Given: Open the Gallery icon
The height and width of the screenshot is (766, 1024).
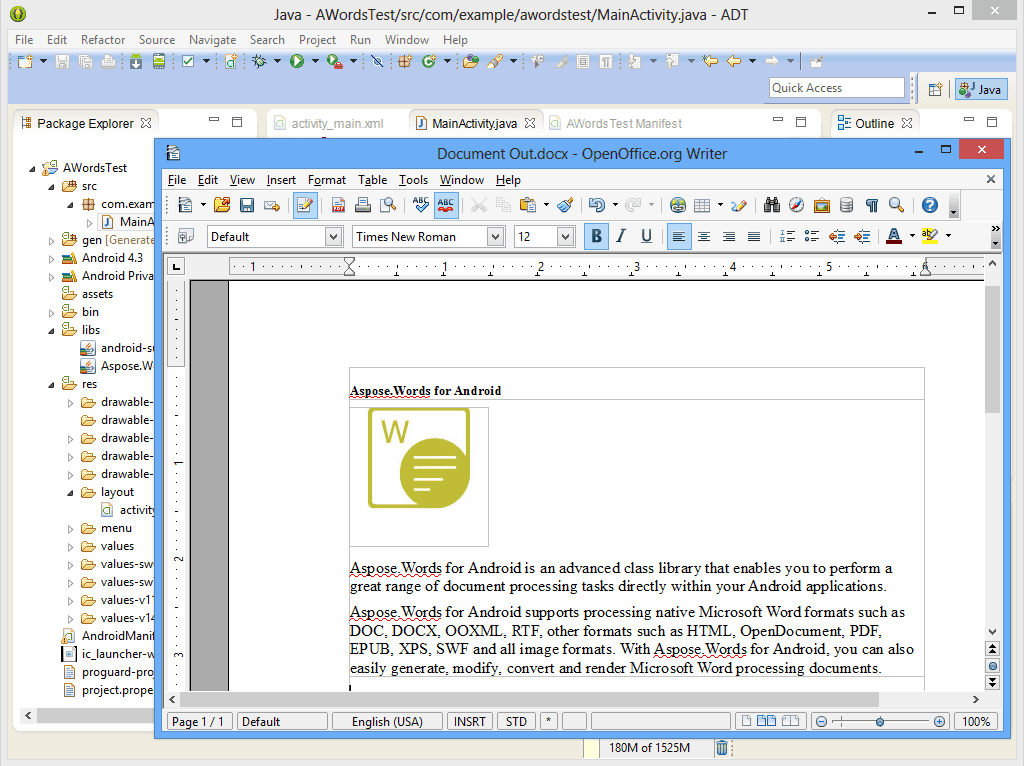Looking at the screenshot, I should coord(822,205).
